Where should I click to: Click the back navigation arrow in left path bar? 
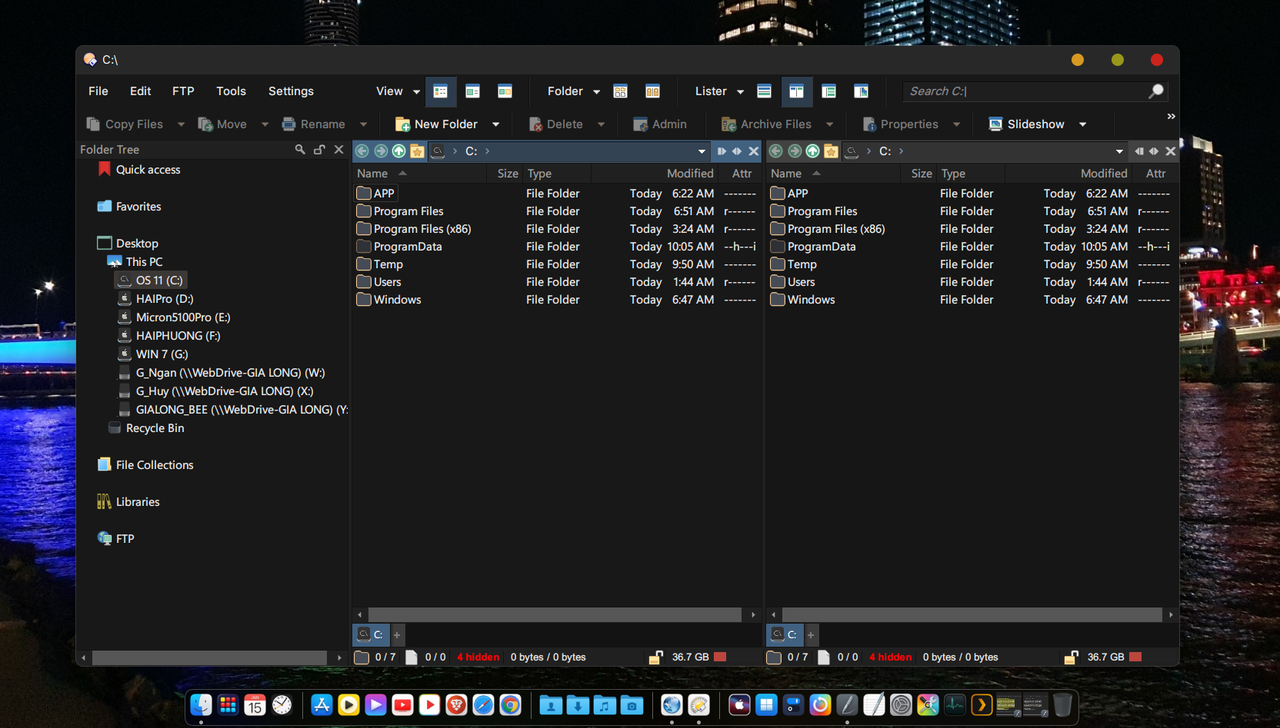(x=362, y=151)
